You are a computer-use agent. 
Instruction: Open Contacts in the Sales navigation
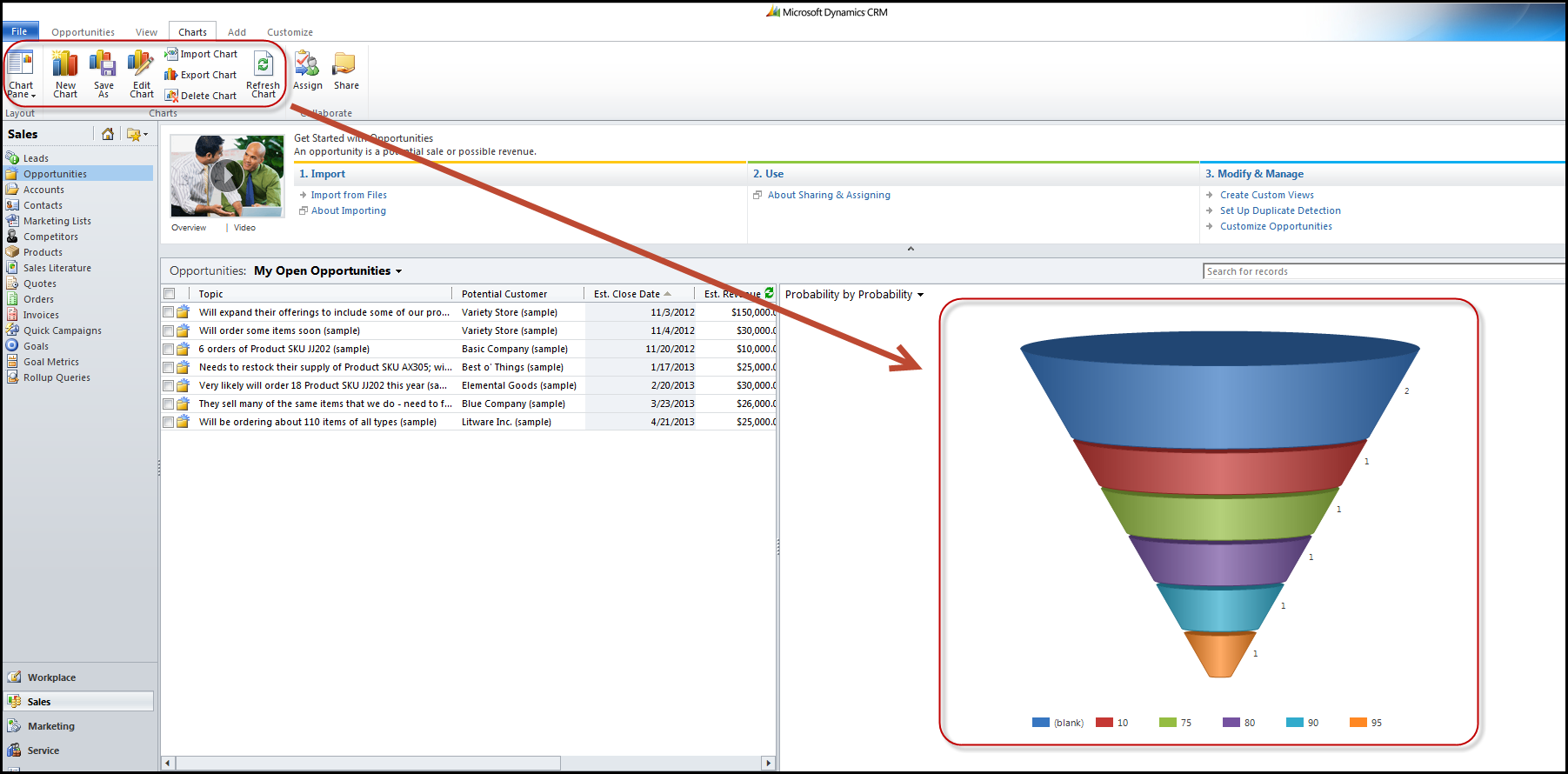[x=43, y=205]
